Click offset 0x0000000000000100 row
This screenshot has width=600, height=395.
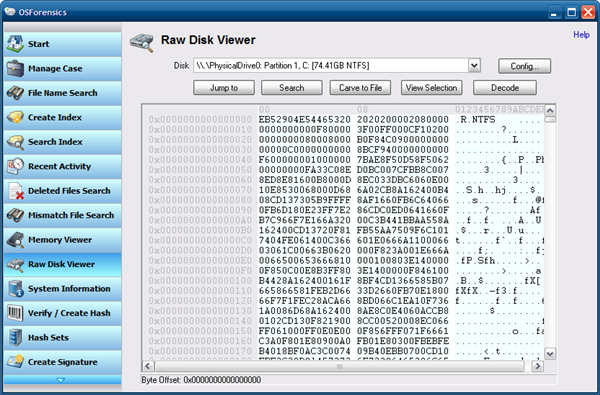coord(200,281)
